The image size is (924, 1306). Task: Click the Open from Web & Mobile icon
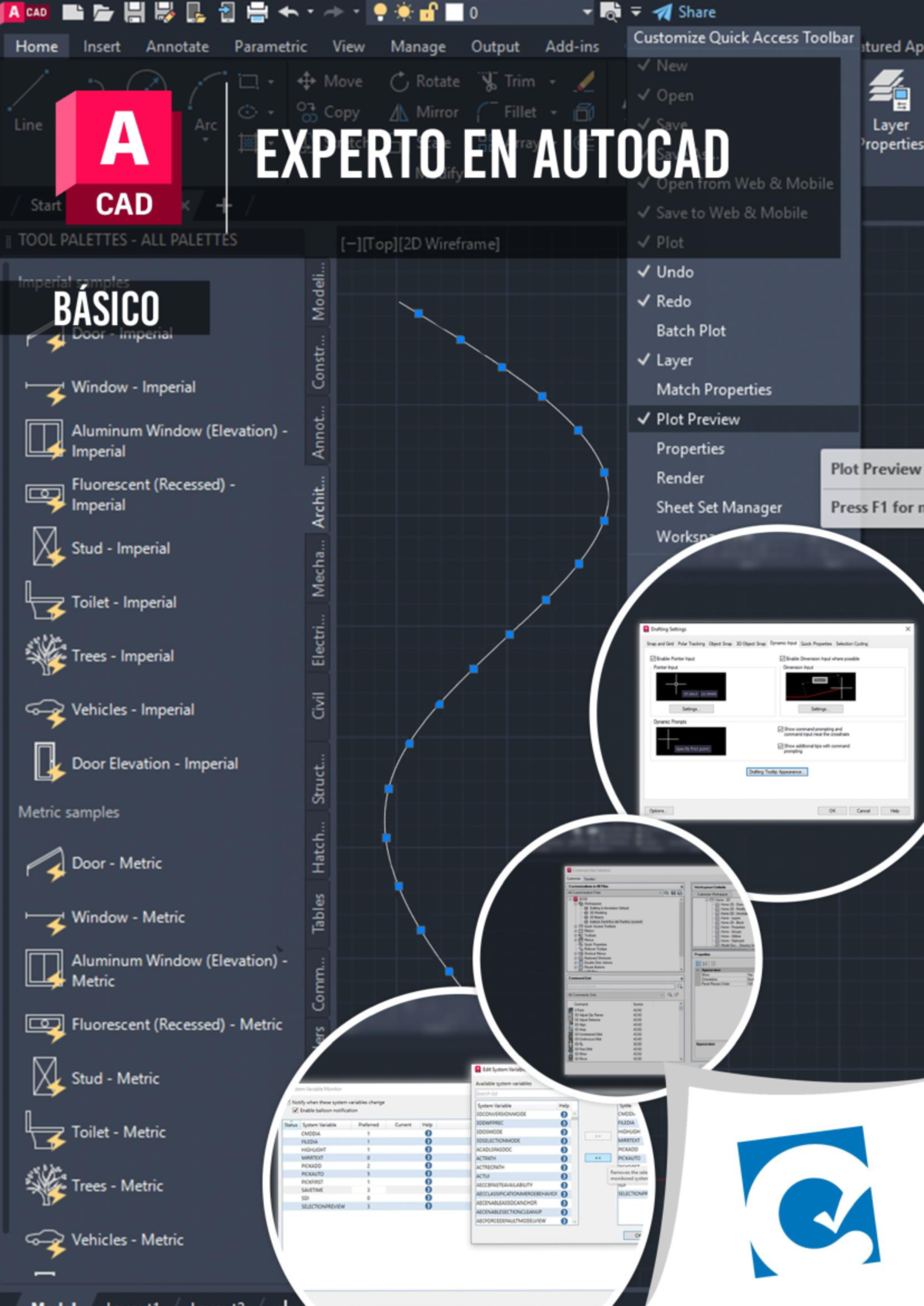pyautogui.click(x=196, y=12)
